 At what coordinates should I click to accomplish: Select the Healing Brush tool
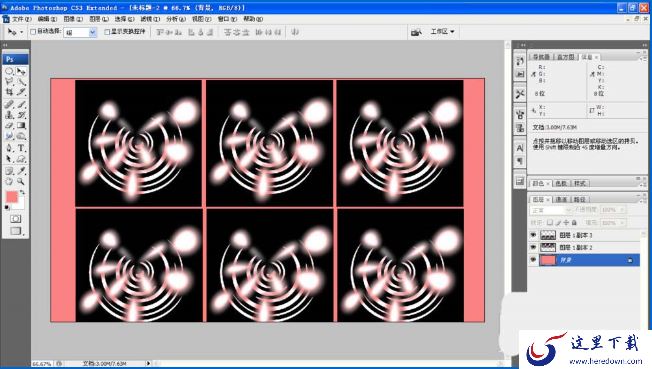pos(9,104)
